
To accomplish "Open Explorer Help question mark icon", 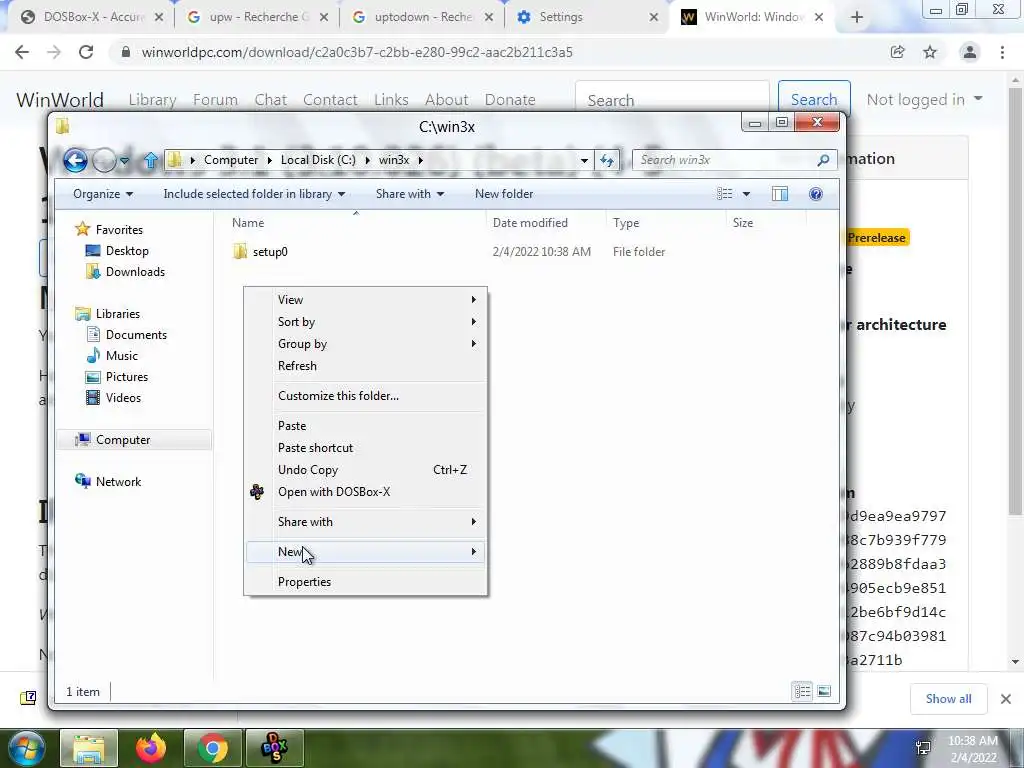I will [816, 194].
